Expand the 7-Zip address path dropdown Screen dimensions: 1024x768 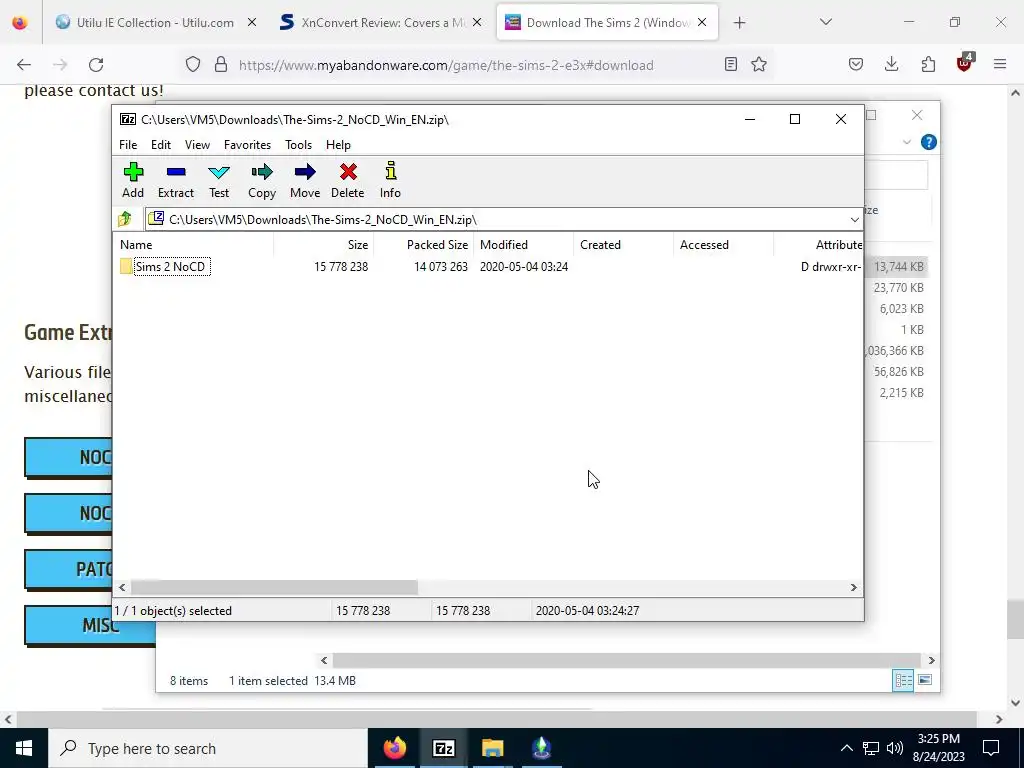854,219
